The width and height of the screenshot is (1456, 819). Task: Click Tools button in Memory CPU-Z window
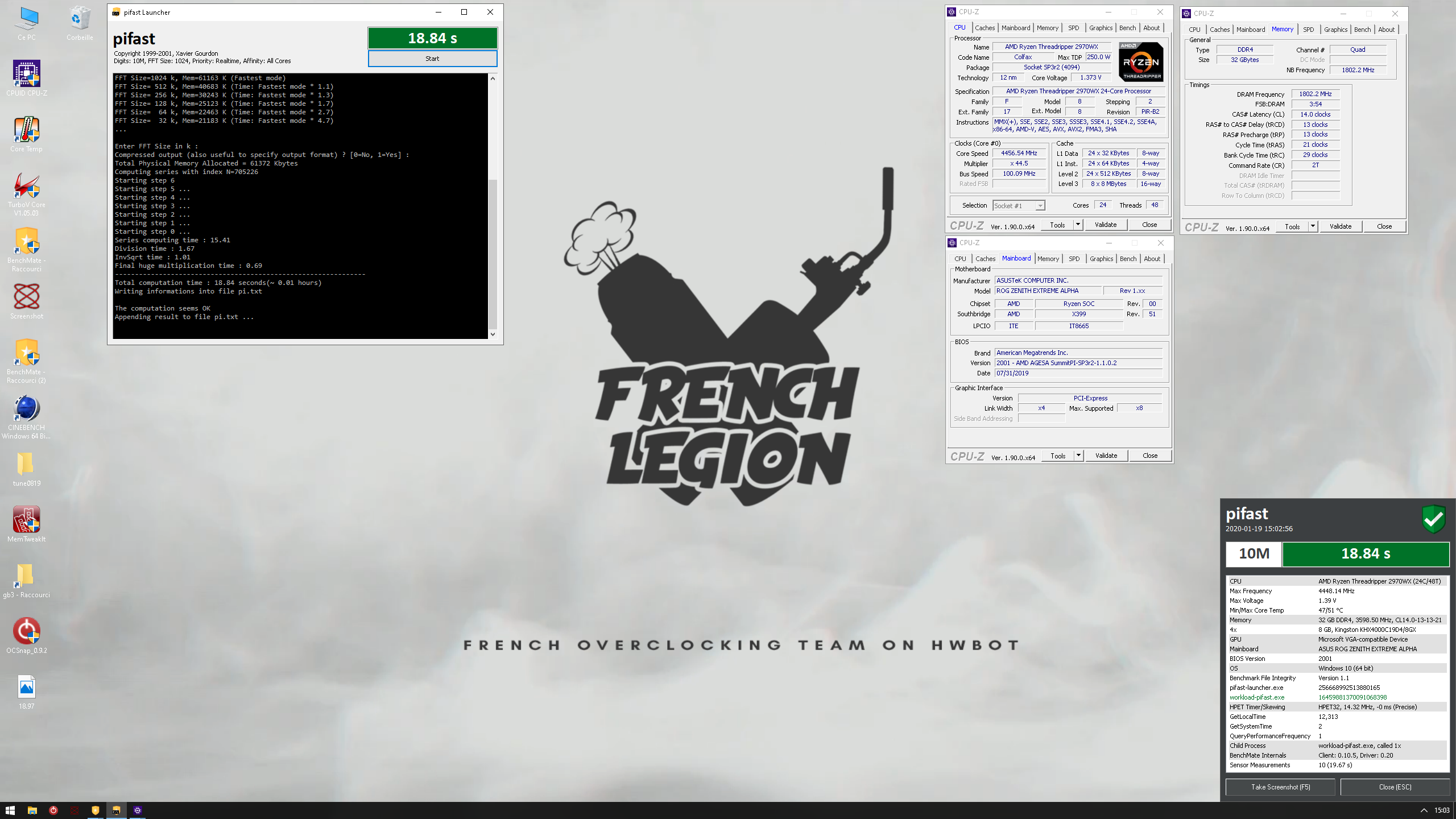point(1292,226)
